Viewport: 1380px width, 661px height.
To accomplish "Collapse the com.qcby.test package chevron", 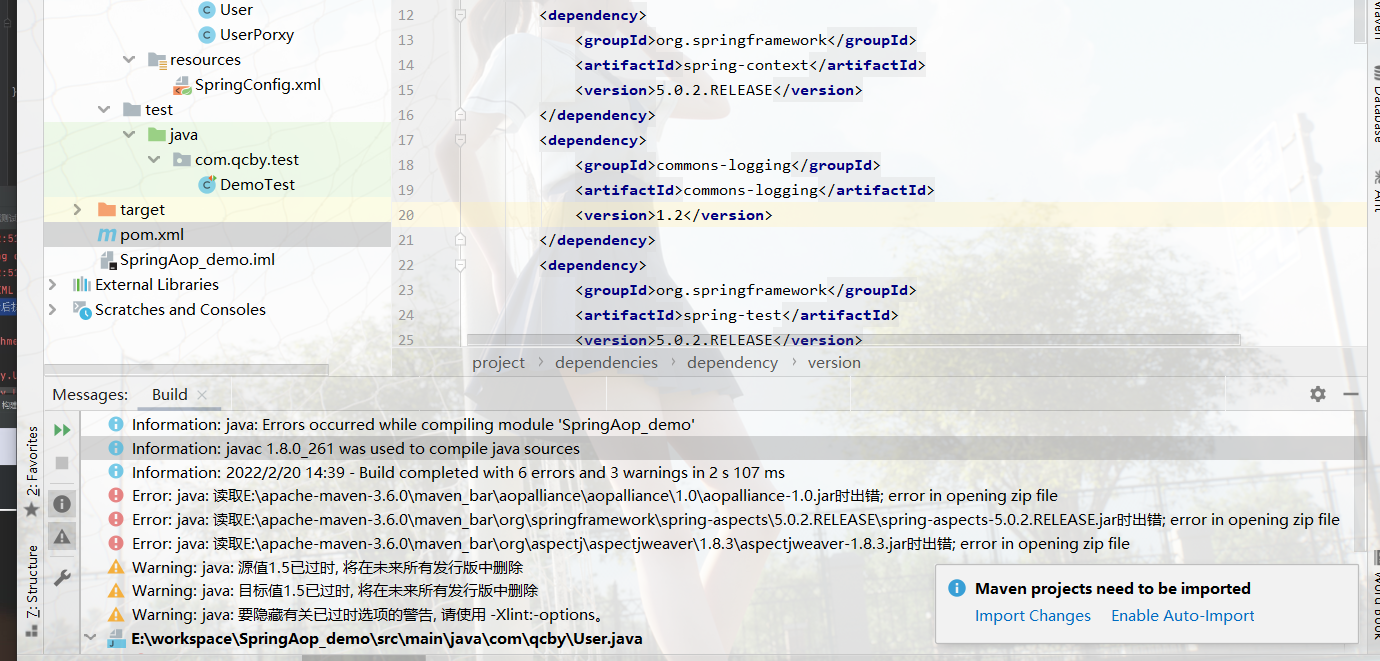I will [153, 160].
